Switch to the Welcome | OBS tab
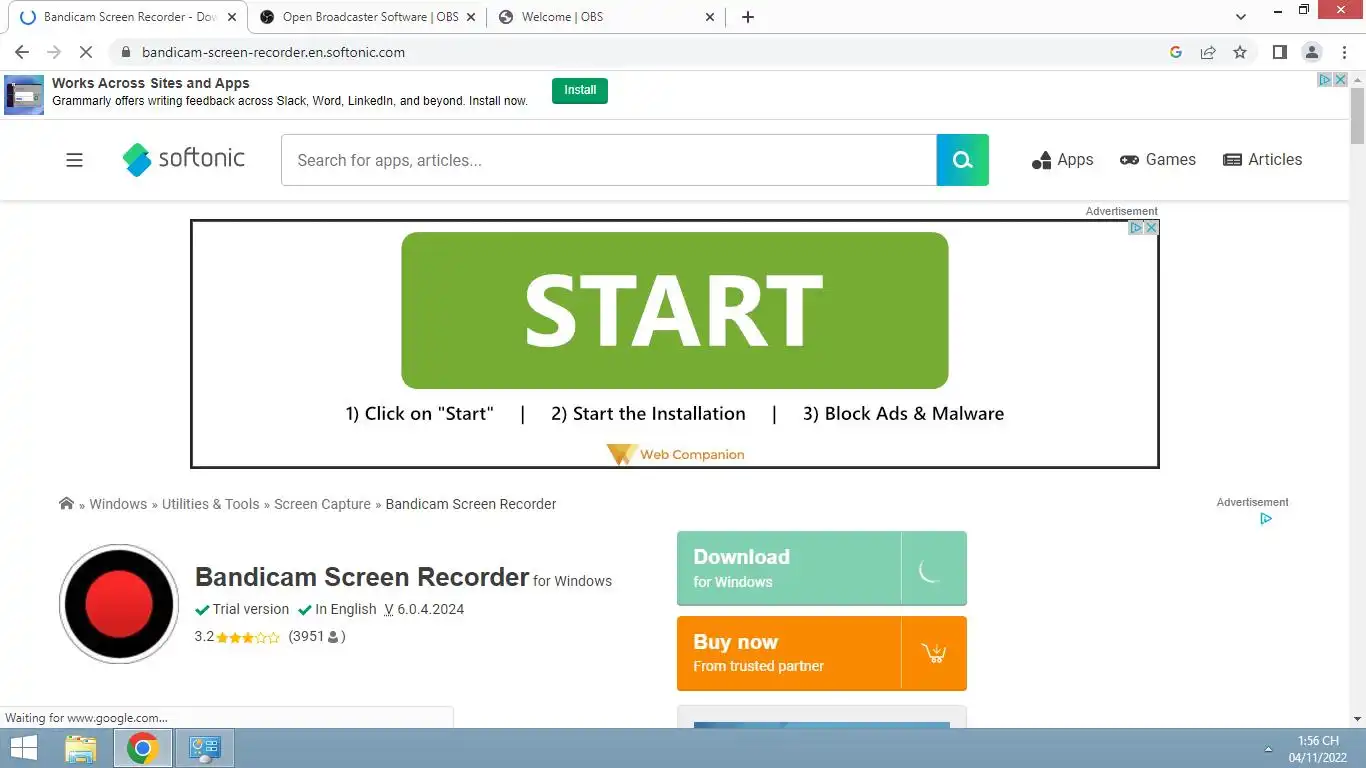 (x=605, y=17)
